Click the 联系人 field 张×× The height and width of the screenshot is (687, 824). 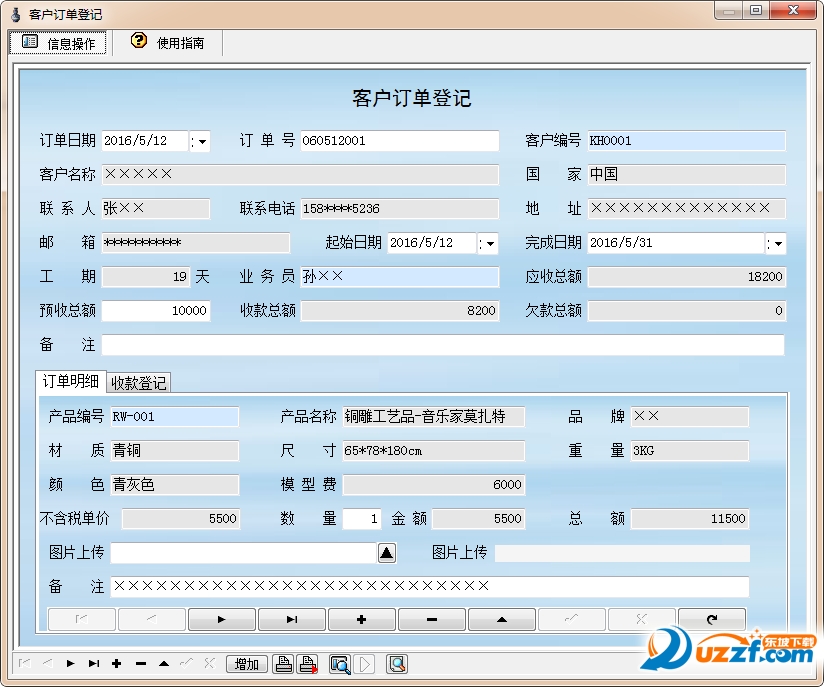coord(156,209)
